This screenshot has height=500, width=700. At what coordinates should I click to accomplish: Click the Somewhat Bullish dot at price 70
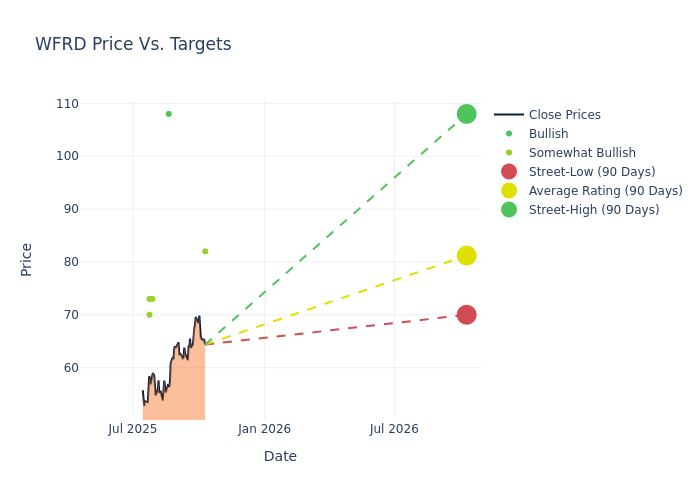point(149,315)
